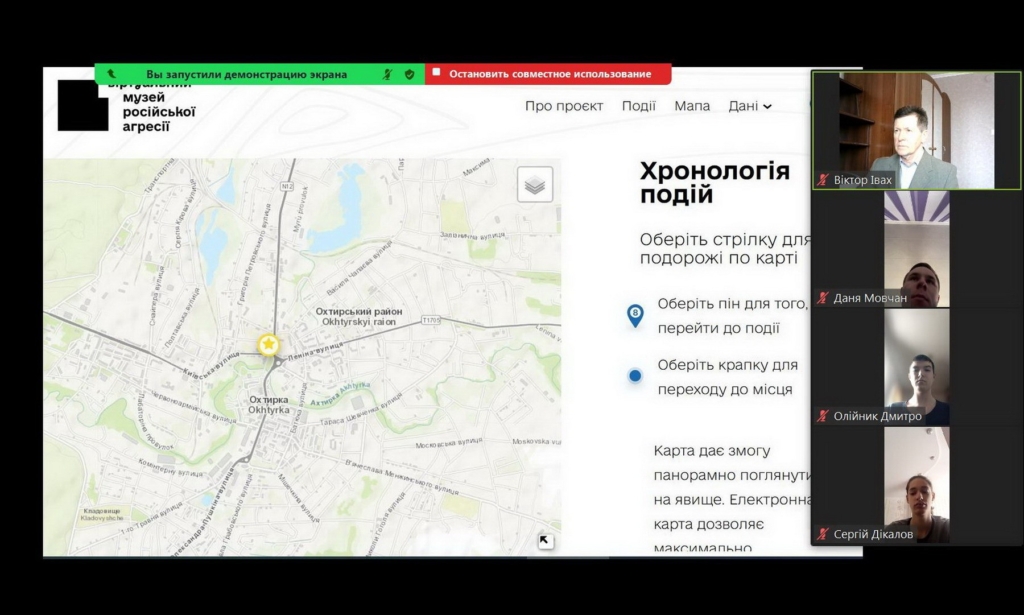Click the shield icon in the sharing bar

(409, 74)
